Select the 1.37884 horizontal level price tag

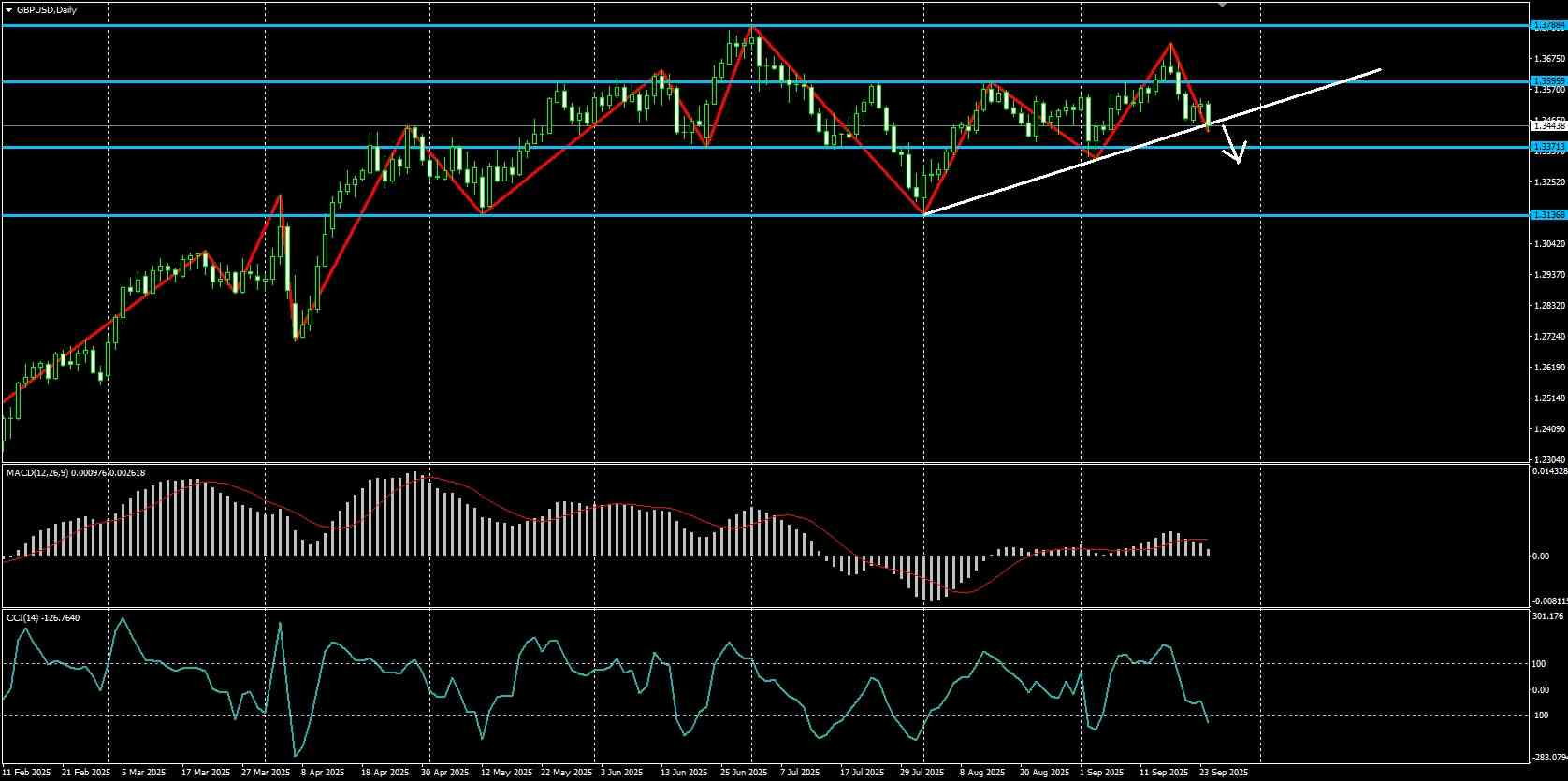pyautogui.click(x=1548, y=25)
